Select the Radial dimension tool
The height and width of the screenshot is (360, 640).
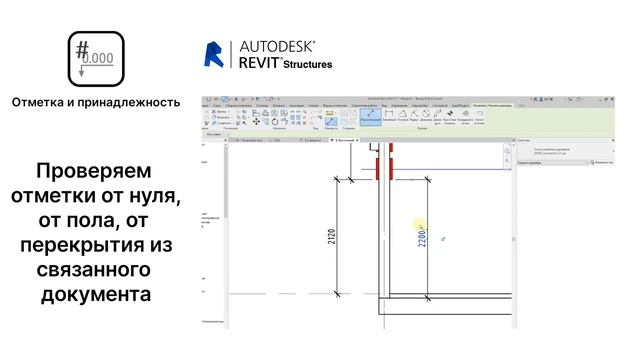[x=414, y=116]
